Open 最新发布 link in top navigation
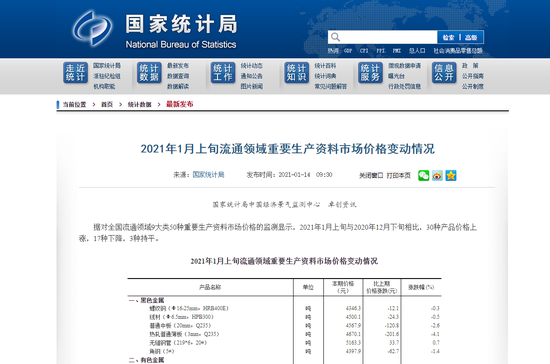The image size is (550, 364). 178,66
